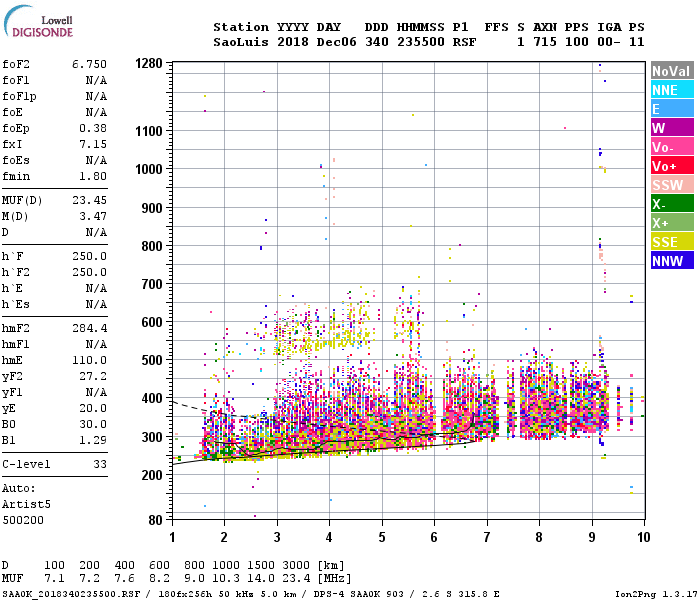Click the SAA0K_2018340235500.RSF file name

(x=71, y=594)
